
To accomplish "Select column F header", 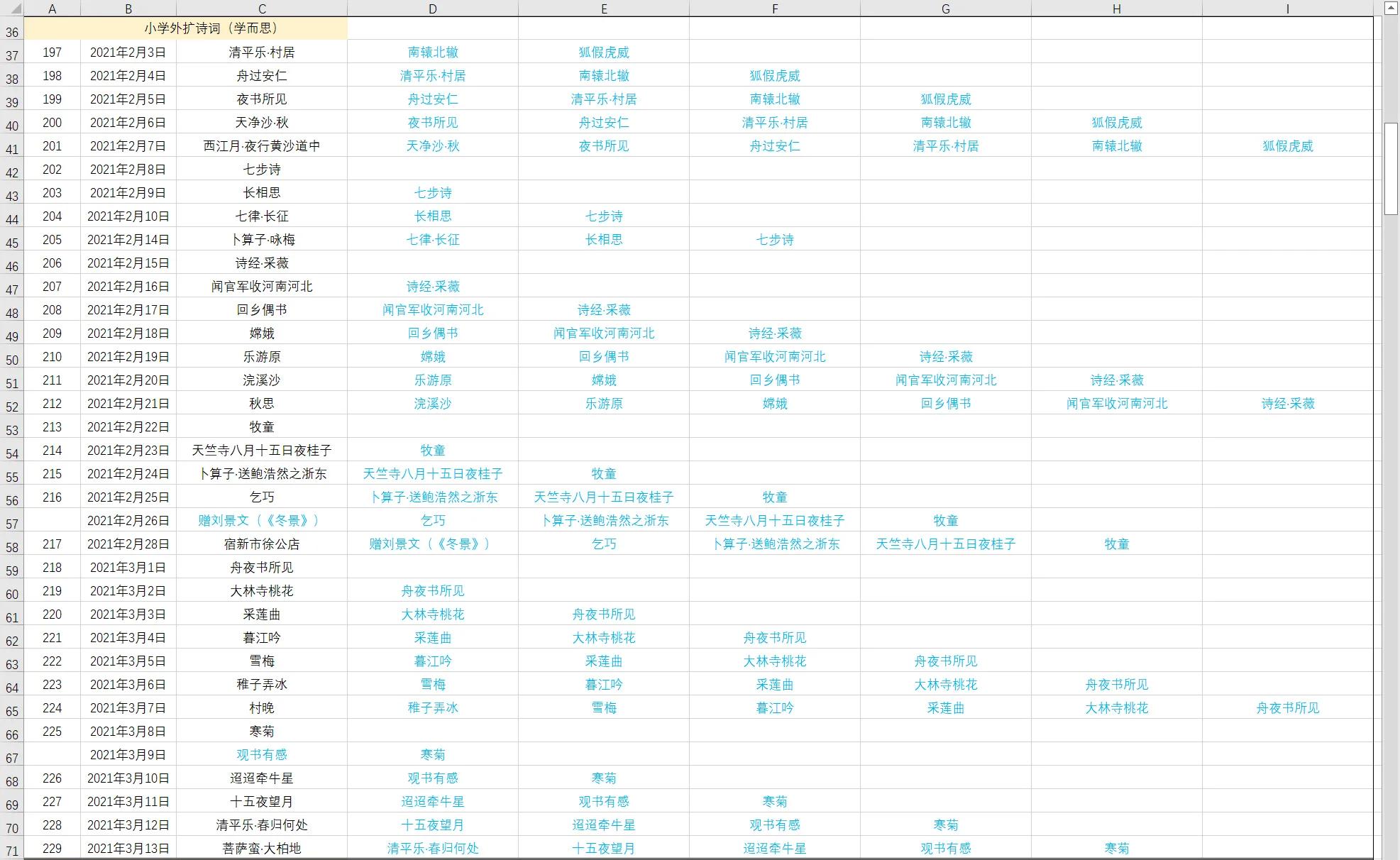I will pyautogui.click(x=775, y=9).
